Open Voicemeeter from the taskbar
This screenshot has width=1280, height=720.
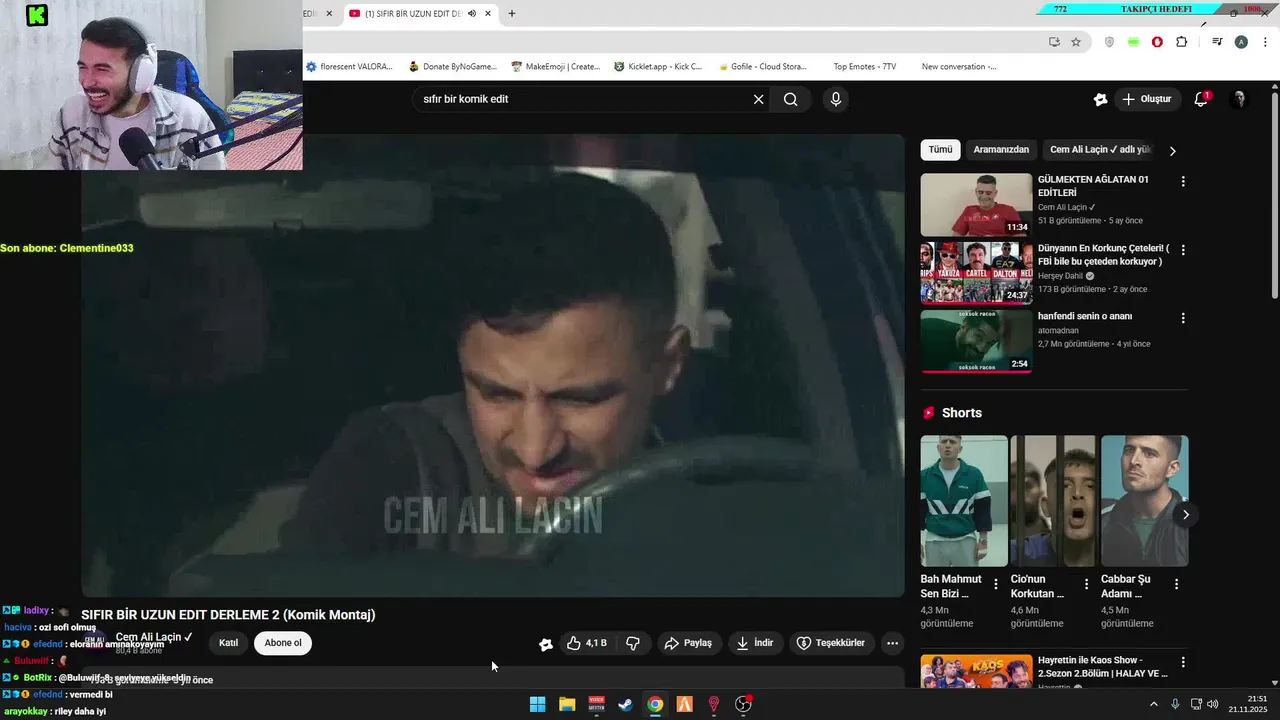point(596,704)
